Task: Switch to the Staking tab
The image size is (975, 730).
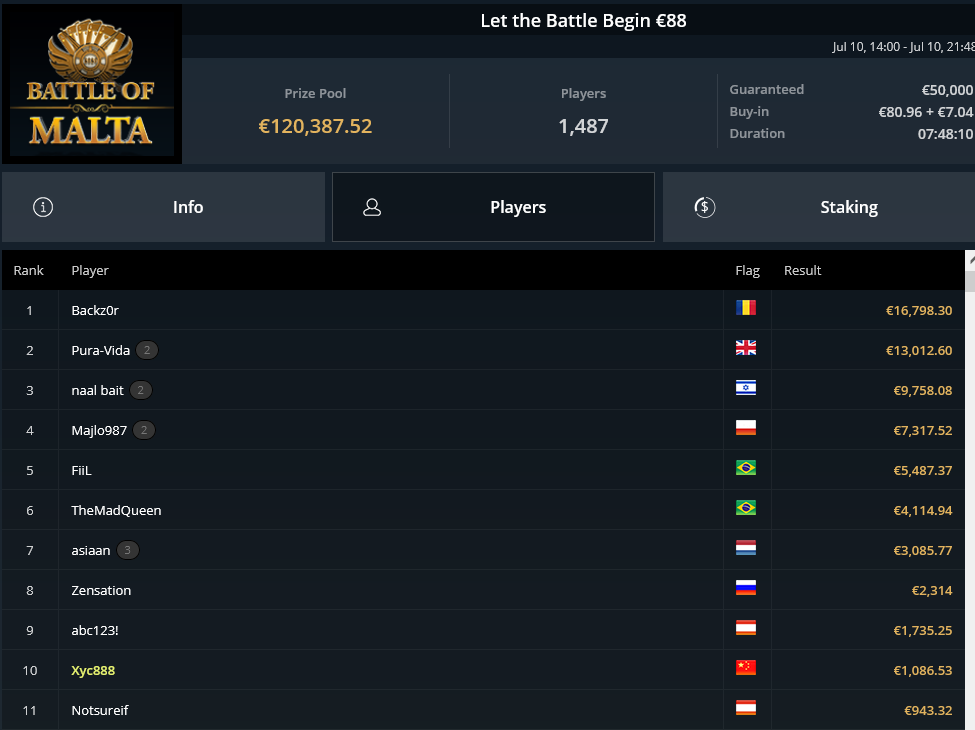Action: coord(819,207)
